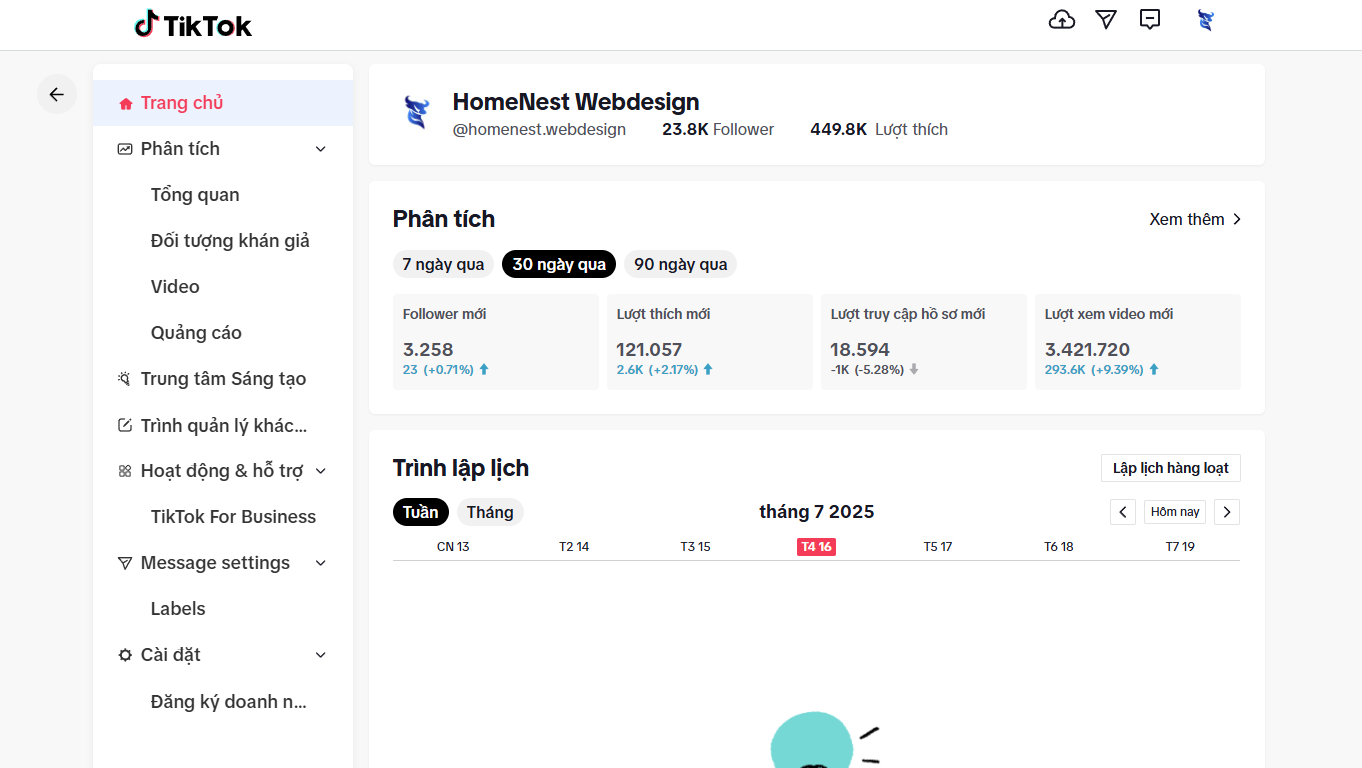Screen dimensions: 1362x768
Task: Open the inbox notification icon
Action: point(1150,19)
